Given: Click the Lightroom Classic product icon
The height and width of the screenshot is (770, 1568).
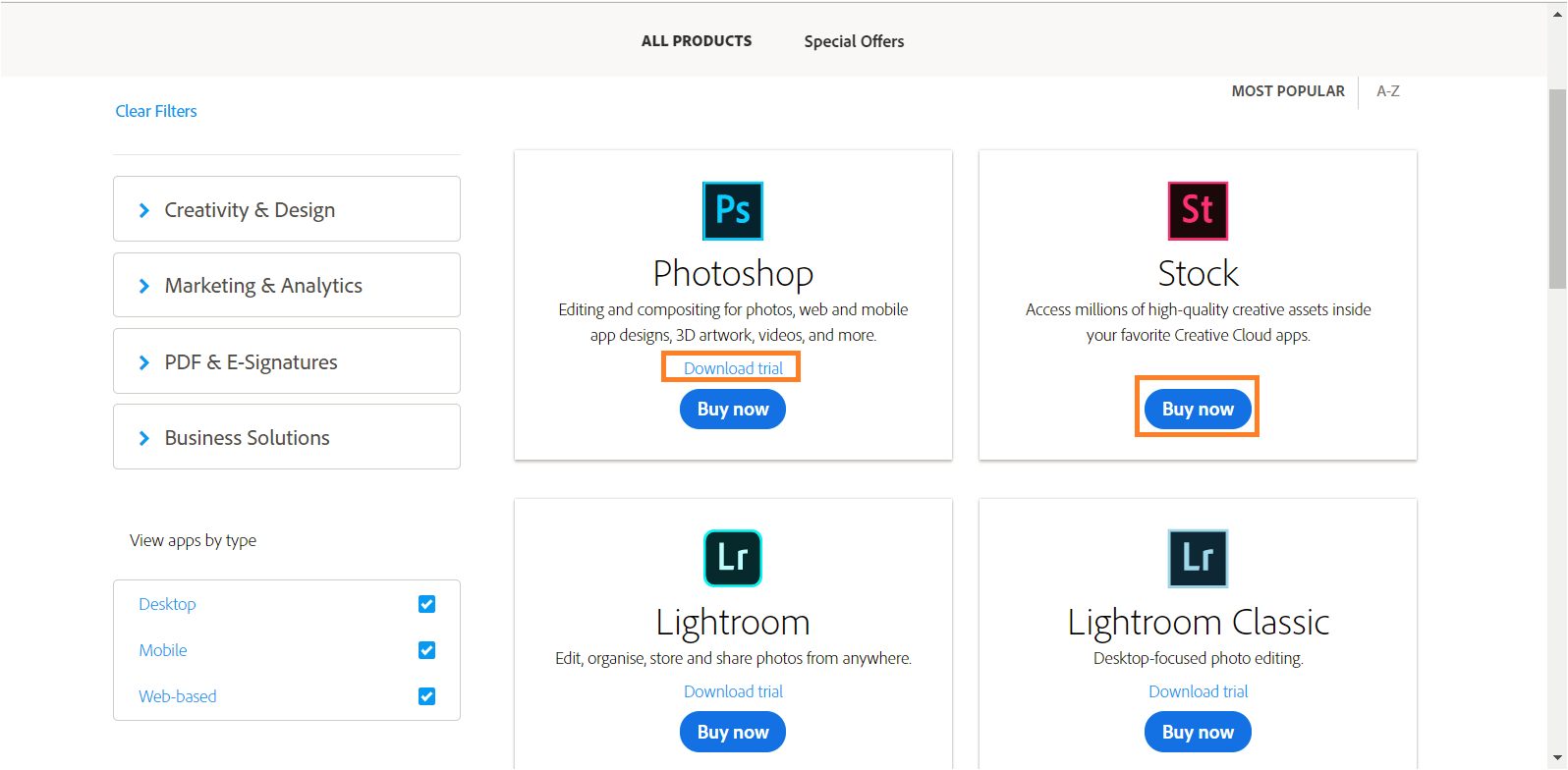Looking at the screenshot, I should pos(1198,558).
